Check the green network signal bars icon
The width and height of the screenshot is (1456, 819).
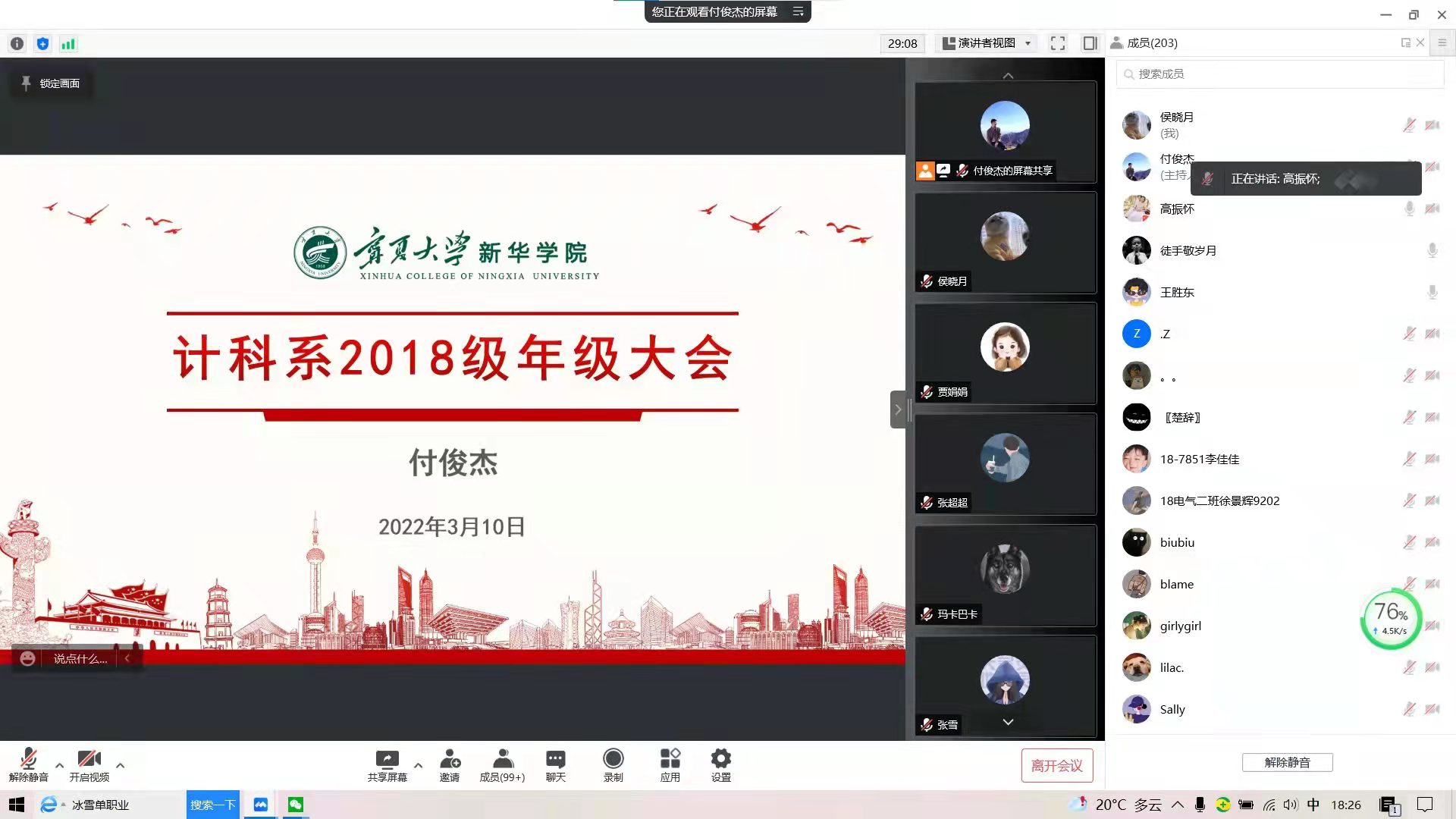click(x=68, y=44)
